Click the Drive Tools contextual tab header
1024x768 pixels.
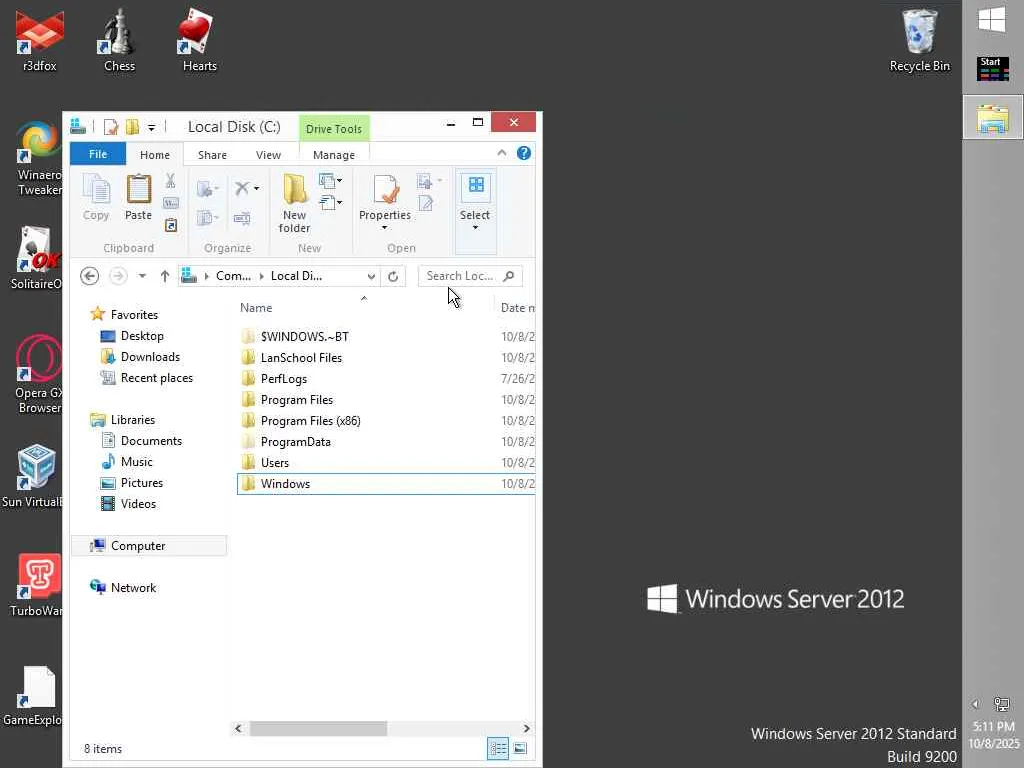(x=334, y=129)
